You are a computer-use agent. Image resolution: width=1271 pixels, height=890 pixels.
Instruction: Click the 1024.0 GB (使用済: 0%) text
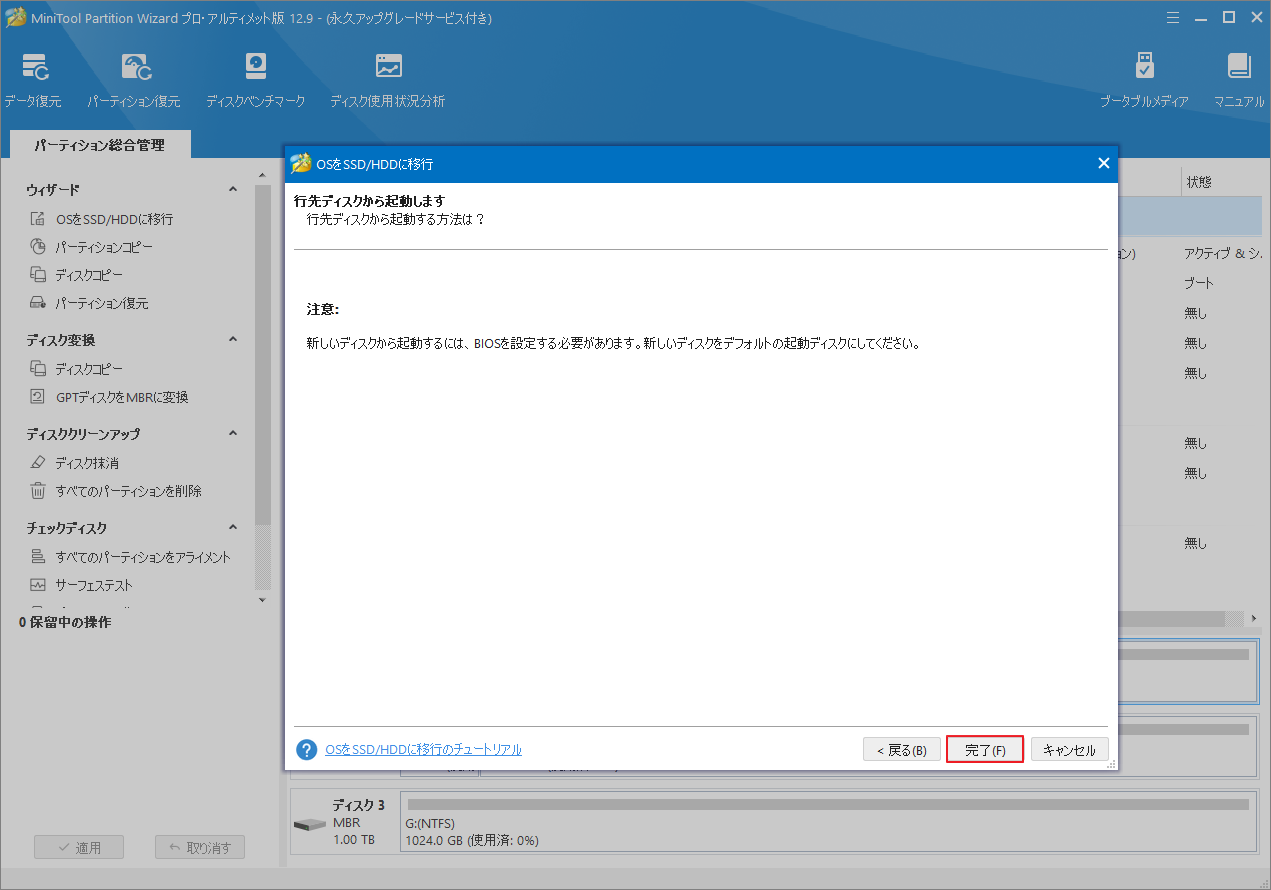(x=472, y=841)
